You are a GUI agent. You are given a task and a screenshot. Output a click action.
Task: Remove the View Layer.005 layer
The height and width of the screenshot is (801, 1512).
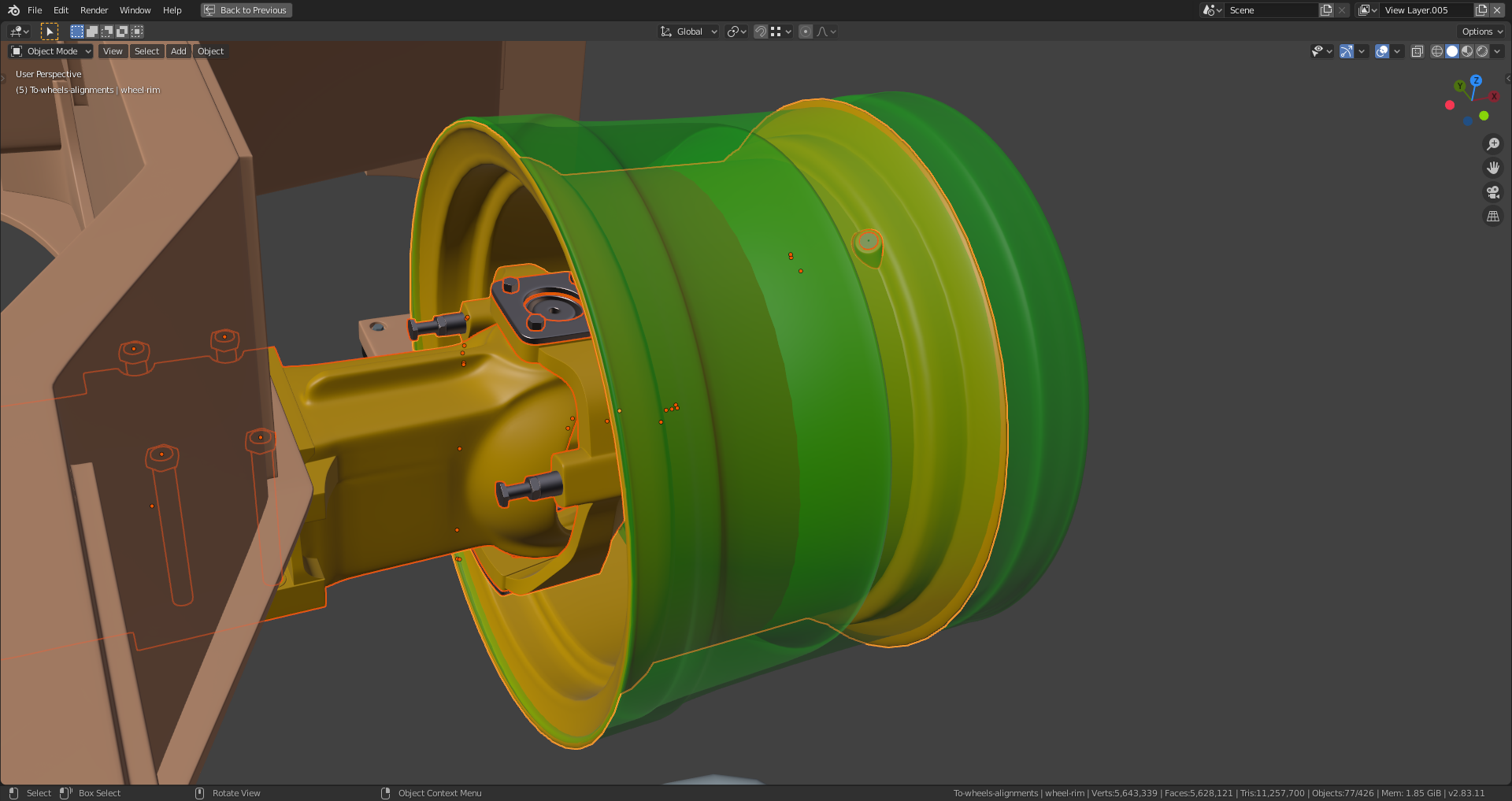coord(1497,10)
